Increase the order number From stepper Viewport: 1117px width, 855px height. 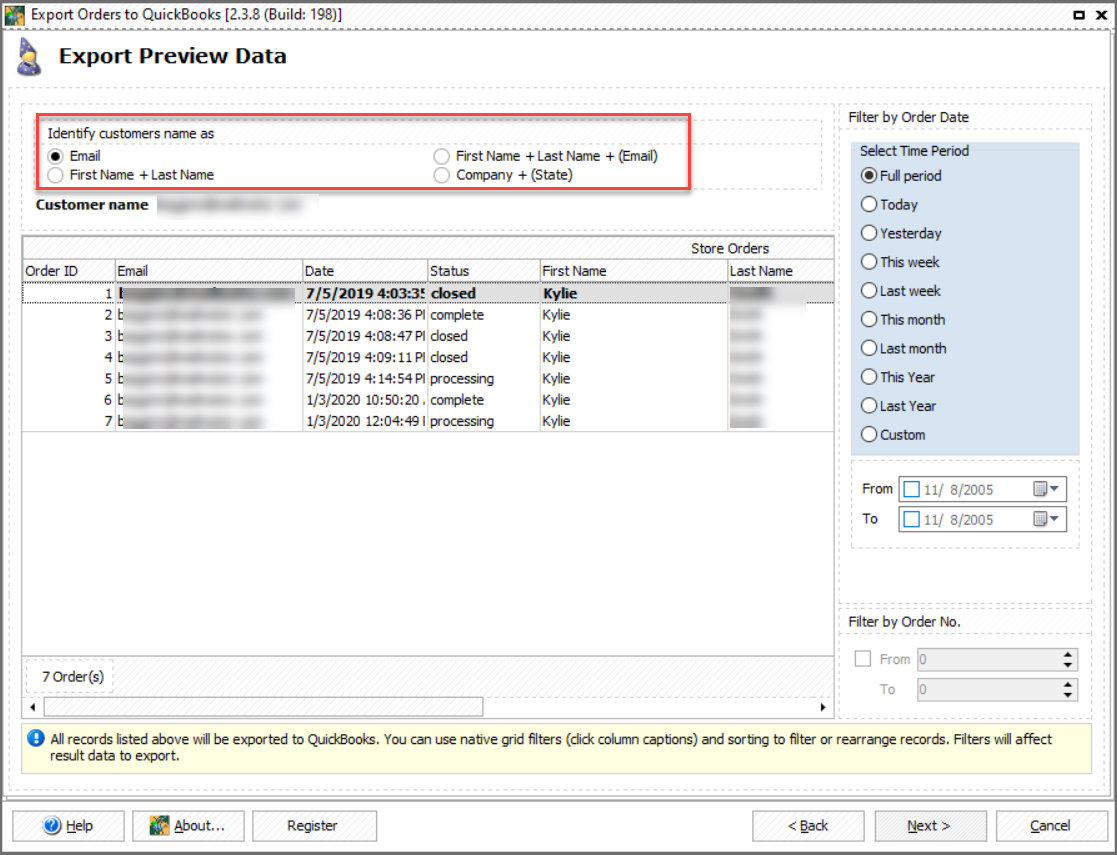[1068, 653]
